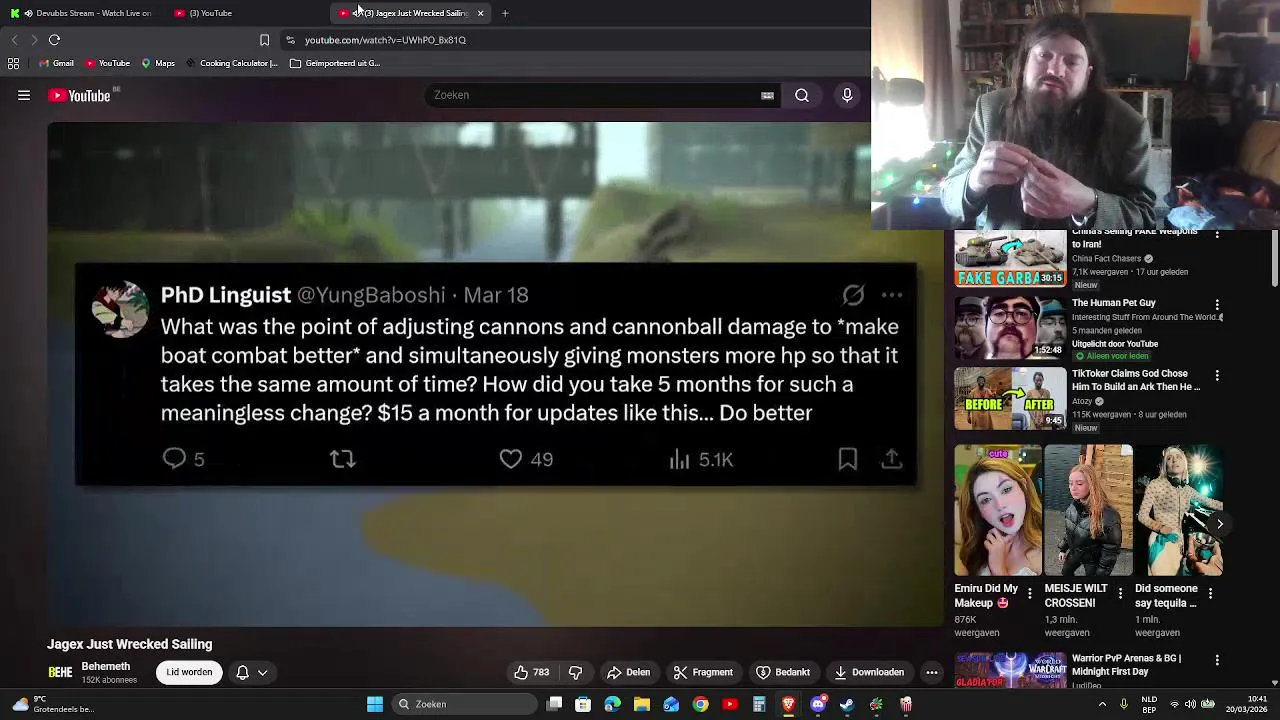Click the Bedankt thanks button
The image size is (1280, 720).
click(783, 672)
